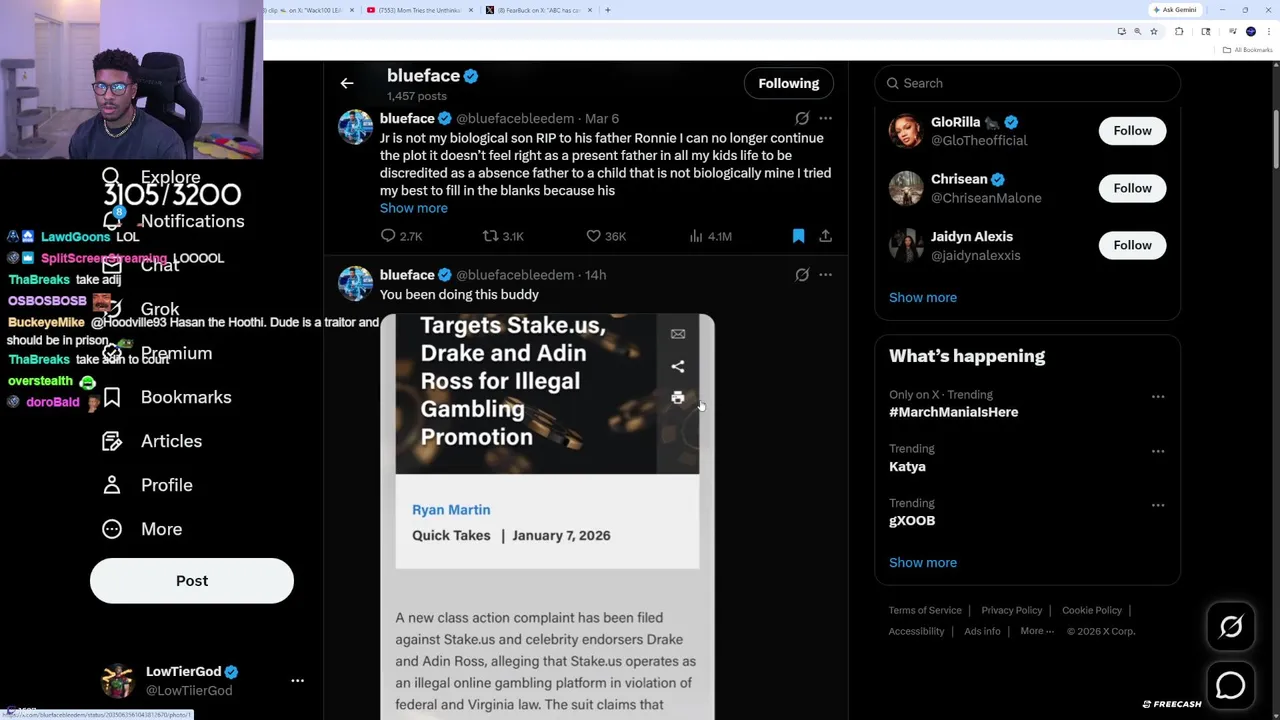Open options for #MarchManiaIsHere trend

1158,397
